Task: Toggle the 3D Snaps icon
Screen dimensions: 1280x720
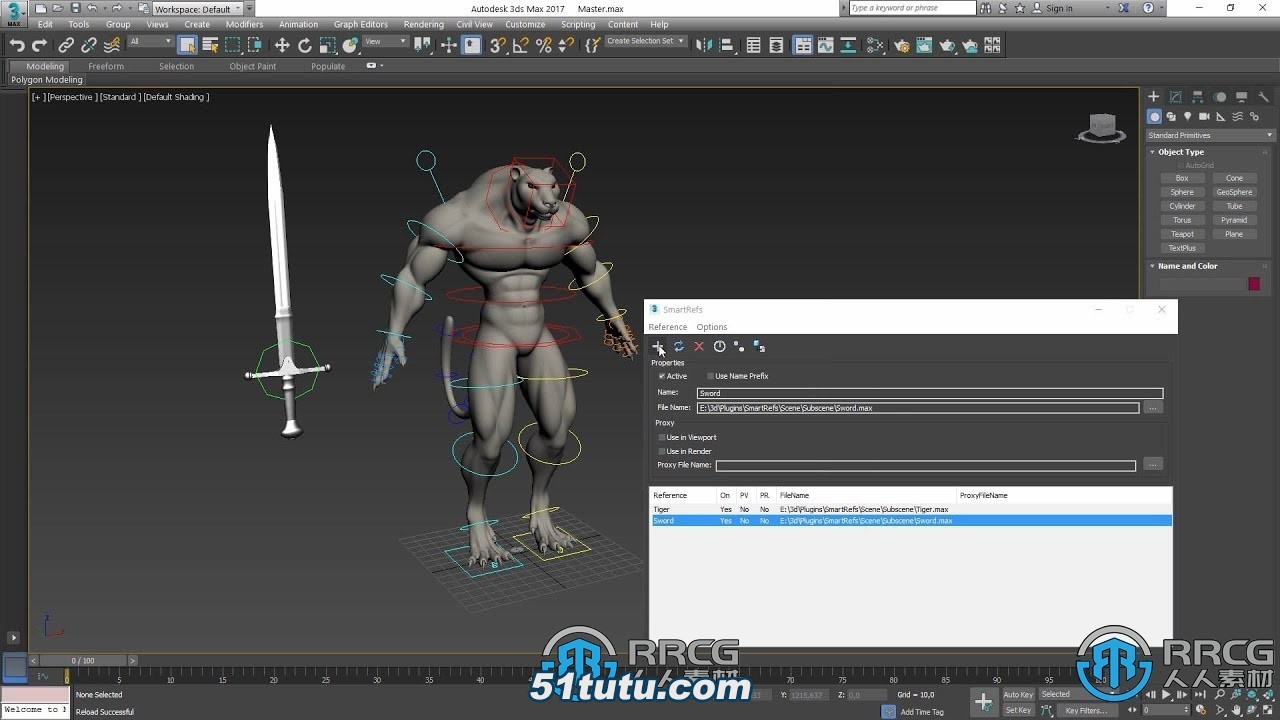Action: click(498, 45)
